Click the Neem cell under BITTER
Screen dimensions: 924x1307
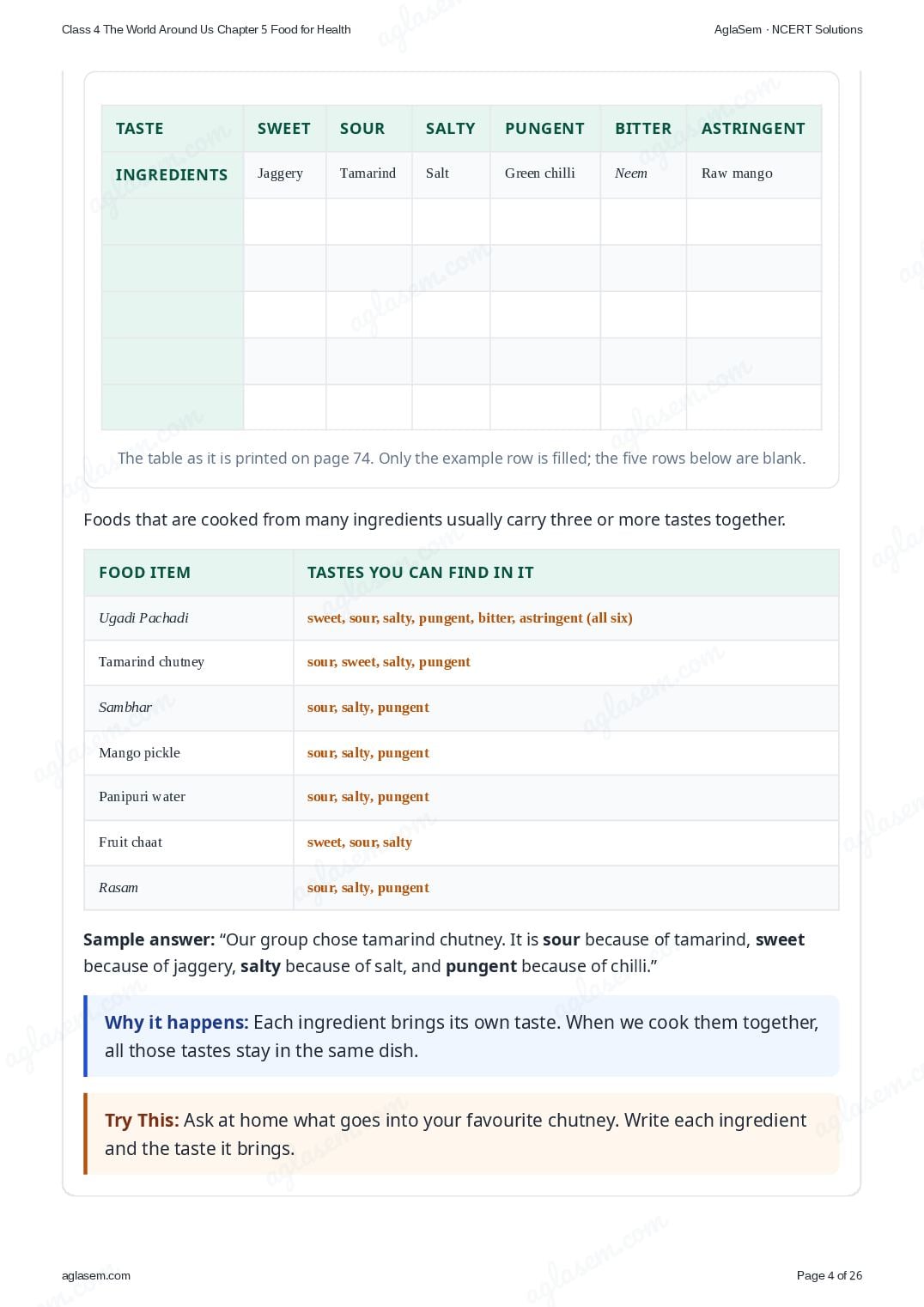pyautogui.click(x=643, y=175)
